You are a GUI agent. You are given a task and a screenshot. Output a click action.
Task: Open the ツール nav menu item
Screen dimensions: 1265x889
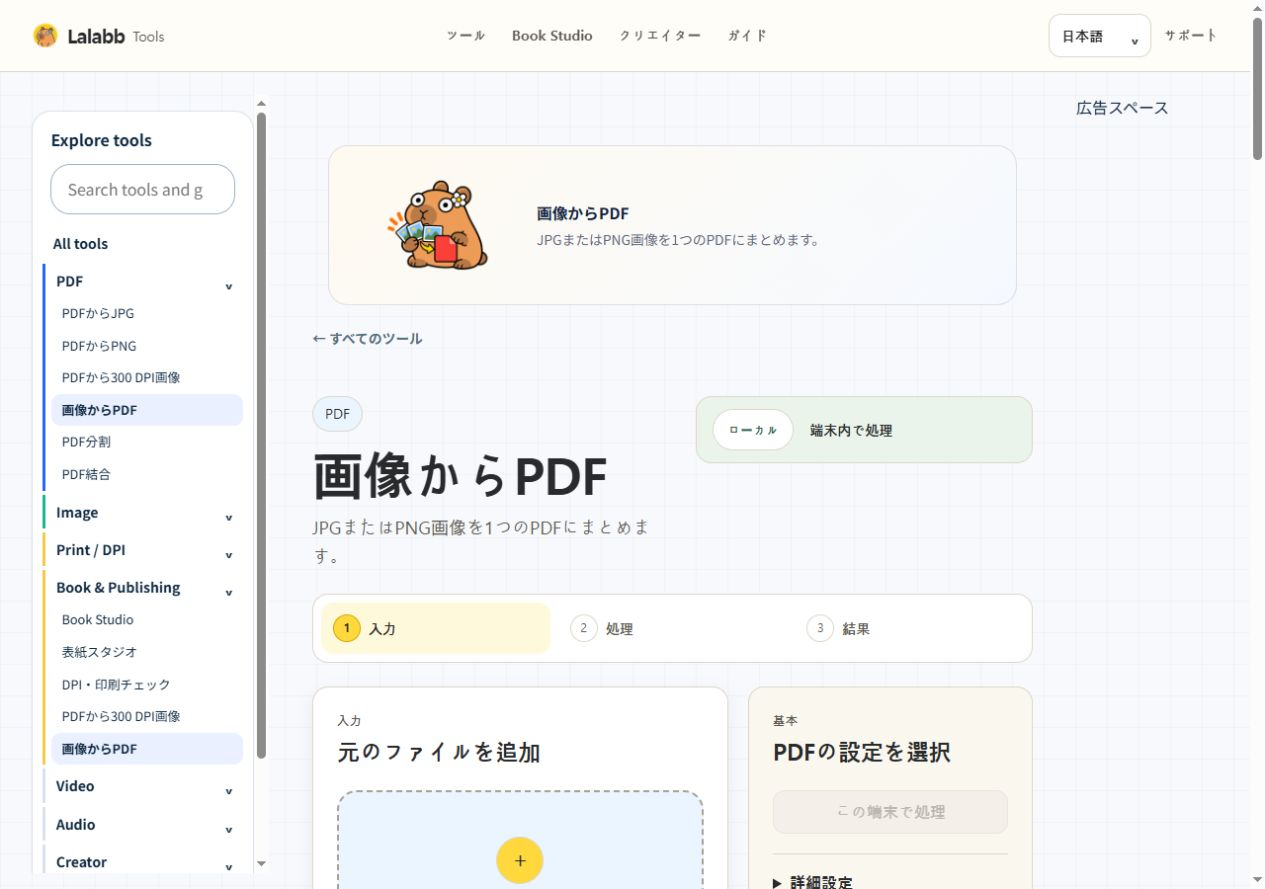click(x=466, y=36)
